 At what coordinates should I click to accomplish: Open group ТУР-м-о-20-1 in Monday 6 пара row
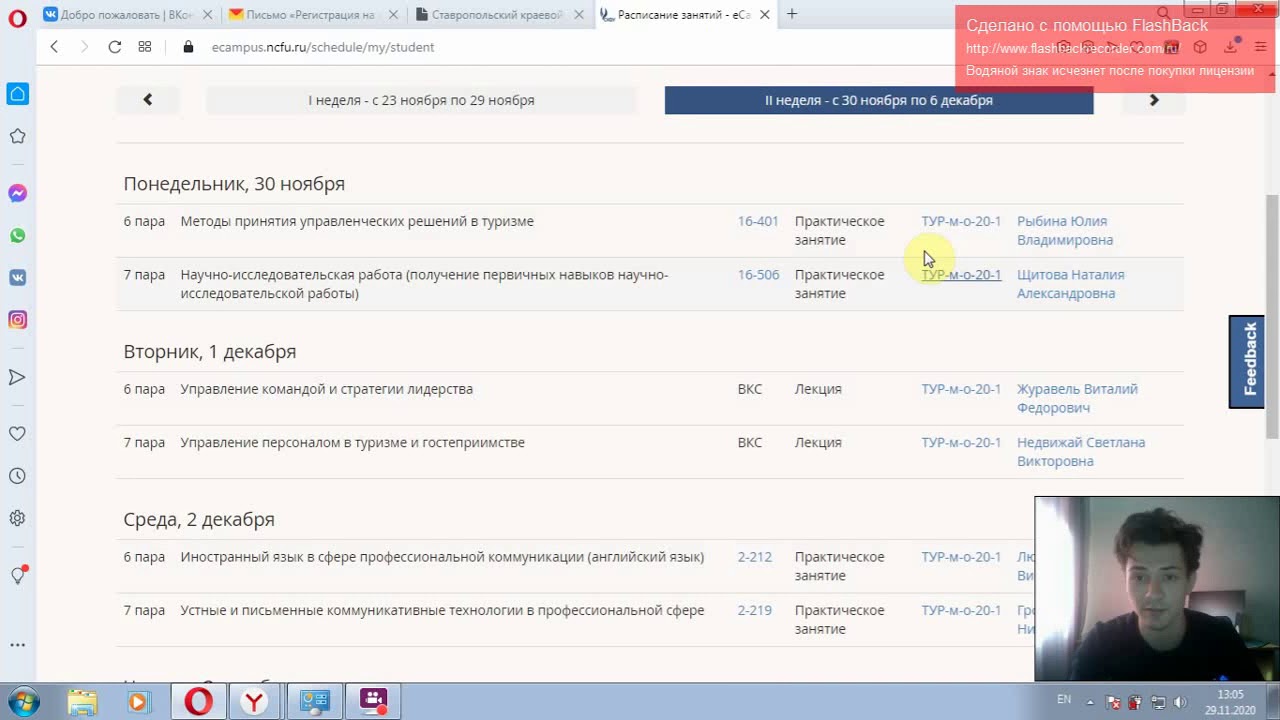tap(961, 221)
